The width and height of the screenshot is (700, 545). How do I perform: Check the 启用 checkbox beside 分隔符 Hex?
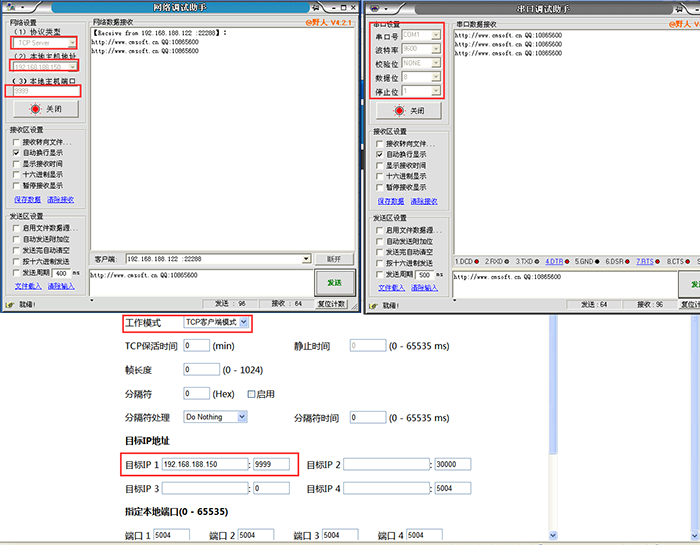(x=253, y=394)
